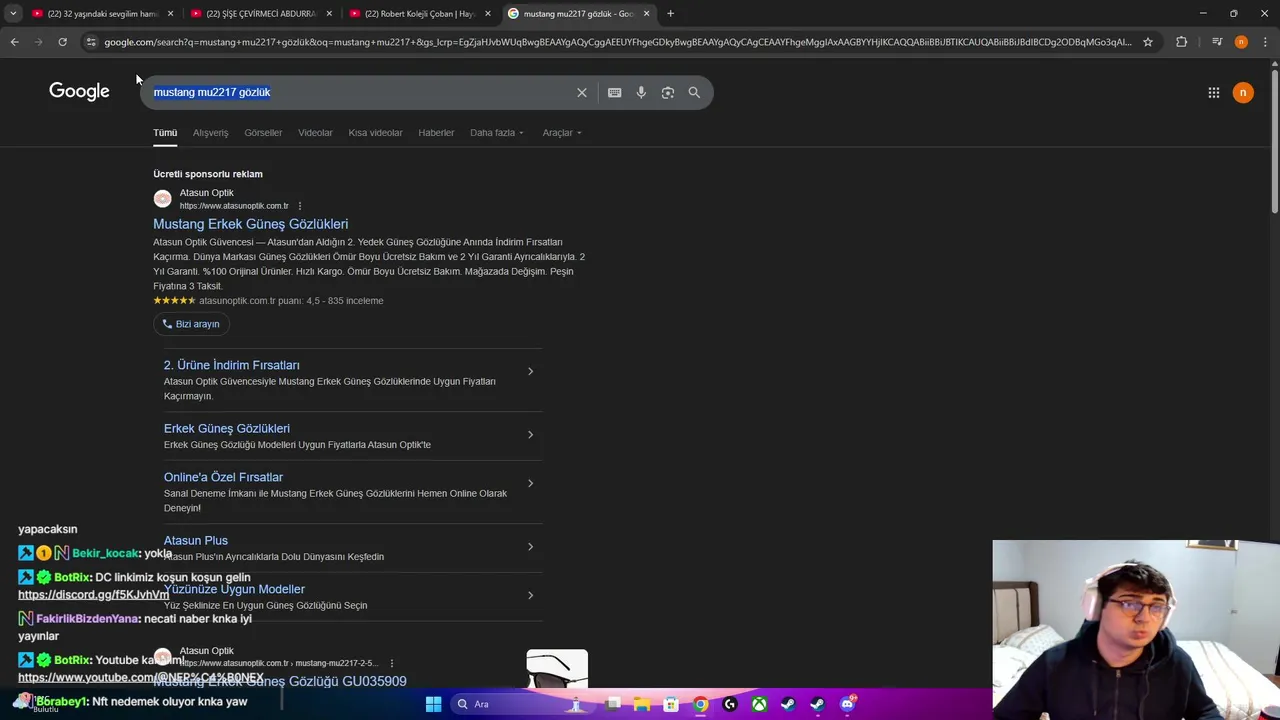Image resolution: width=1280 pixels, height=720 pixels.
Task: Go to Google home via the logo
Action: [79, 92]
